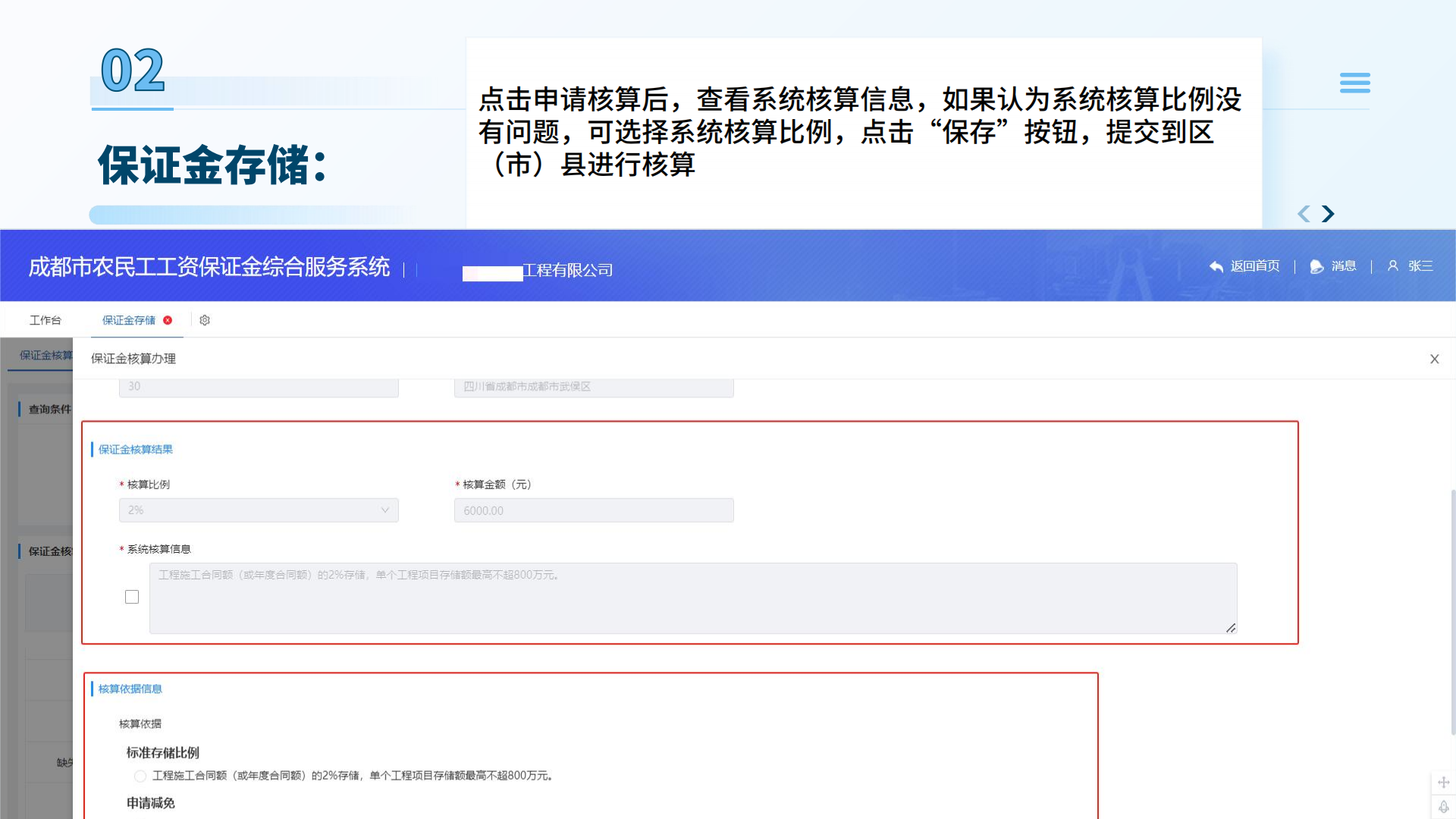Close the 保证金核算办理 dialog
This screenshot has width=1456, height=819.
click(1435, 359)
